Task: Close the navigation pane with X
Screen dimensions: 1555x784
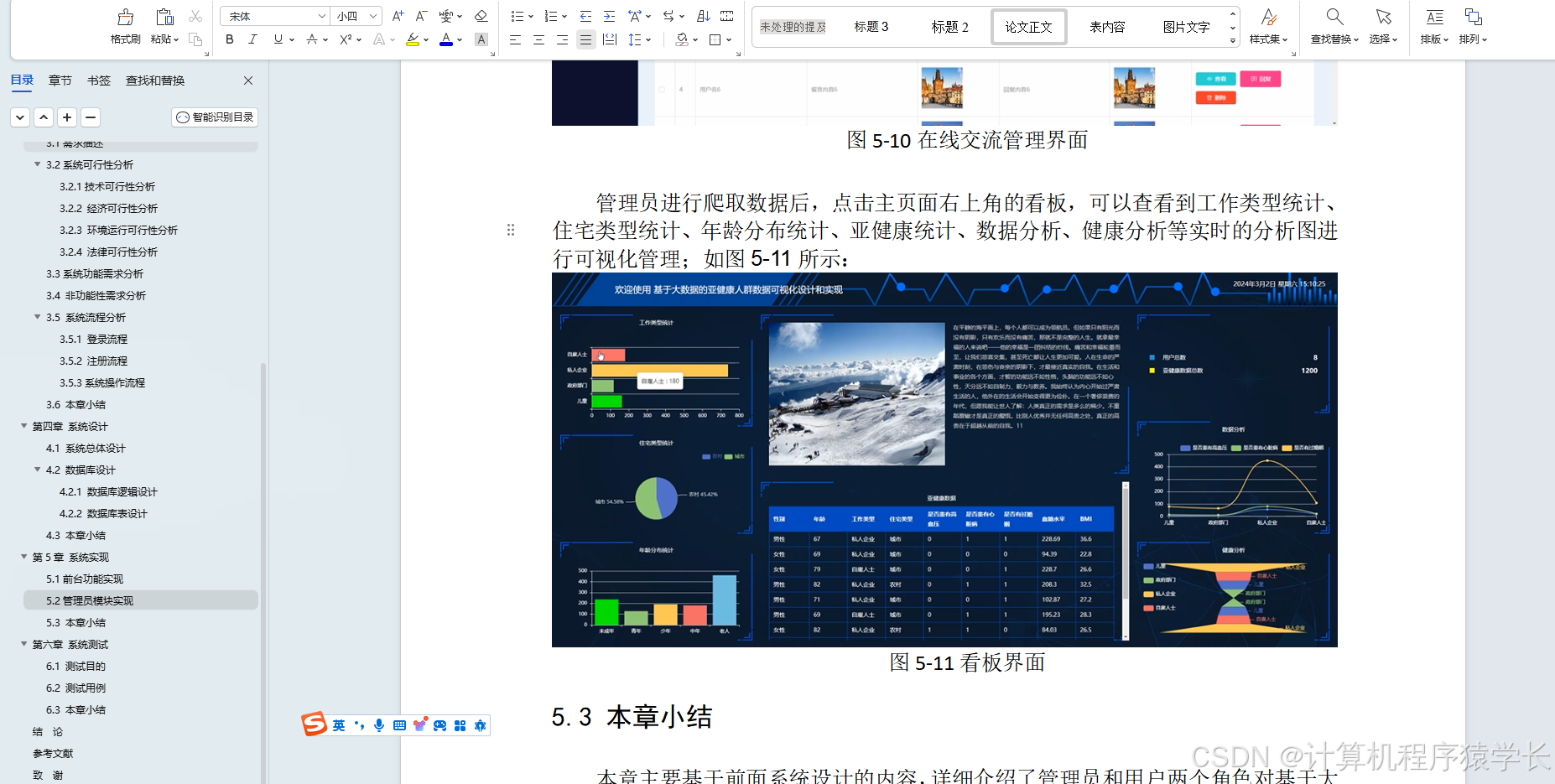Action: click(x=248, y=80)
